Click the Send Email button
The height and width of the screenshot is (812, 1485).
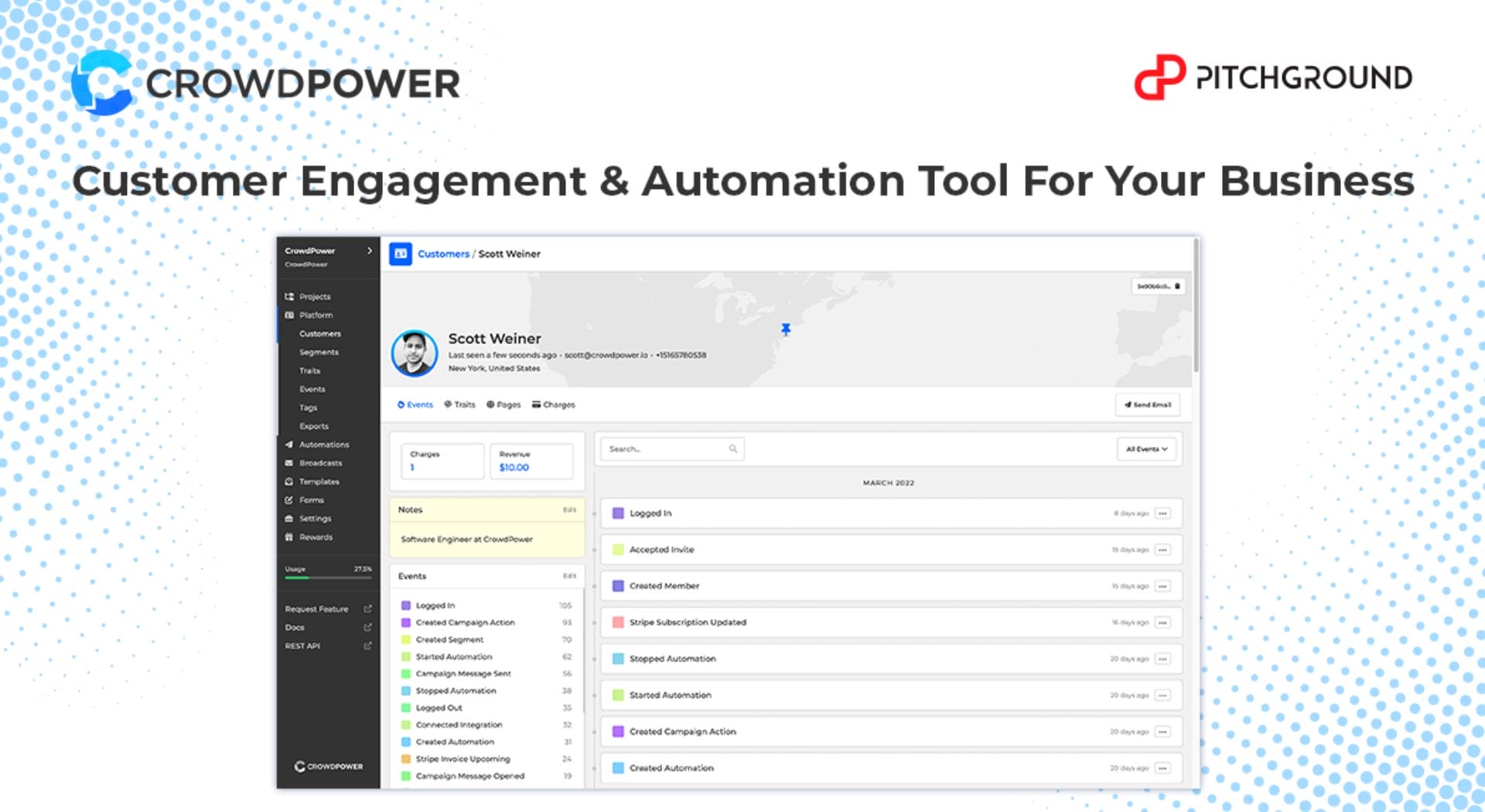click(x=1147, y=405)
